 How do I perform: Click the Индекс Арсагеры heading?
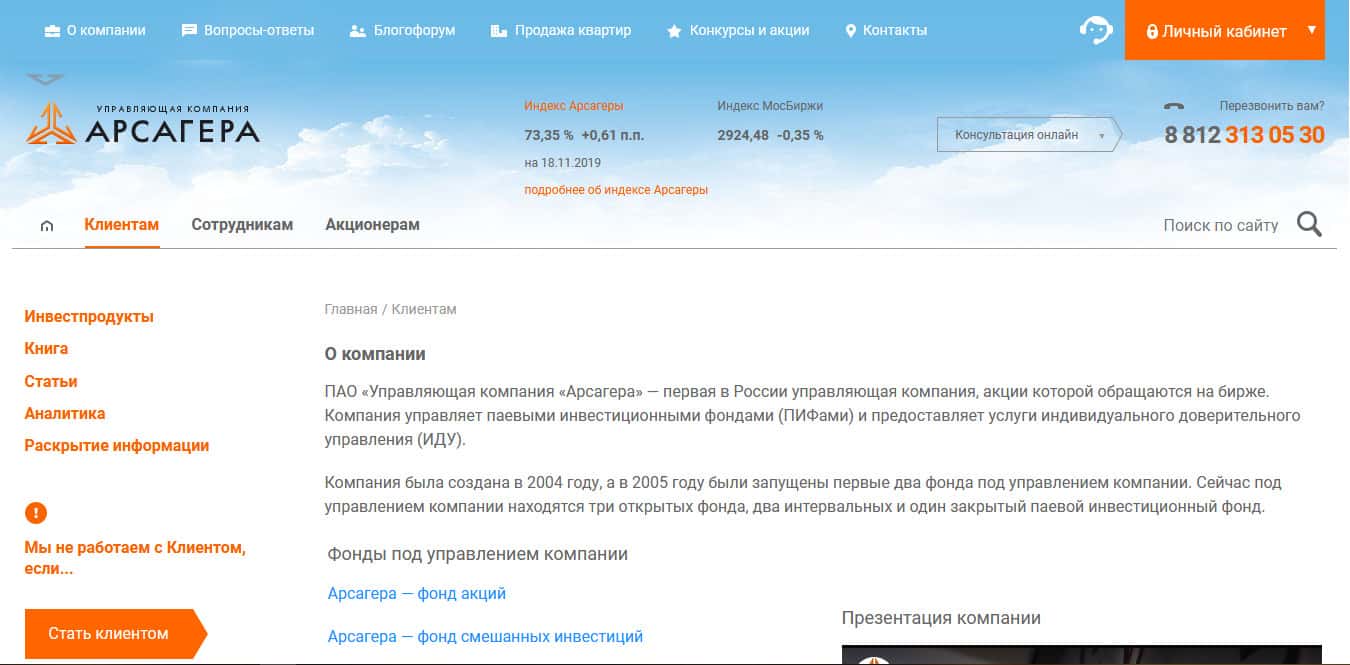574,106
